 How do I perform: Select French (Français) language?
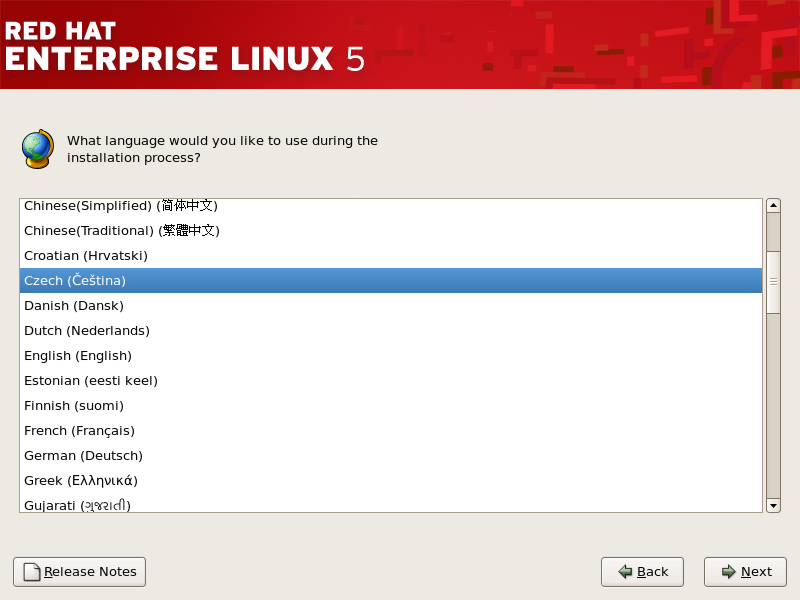click(x=79, y=431)
